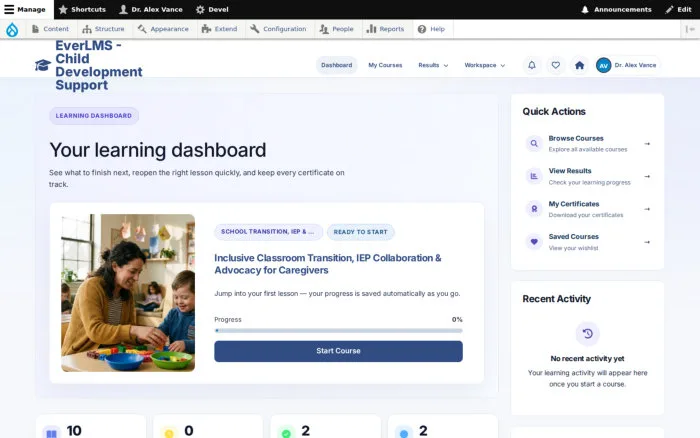
Task: Click the Dr. Alex Vance profile name
Action: (x=635, y=65)
